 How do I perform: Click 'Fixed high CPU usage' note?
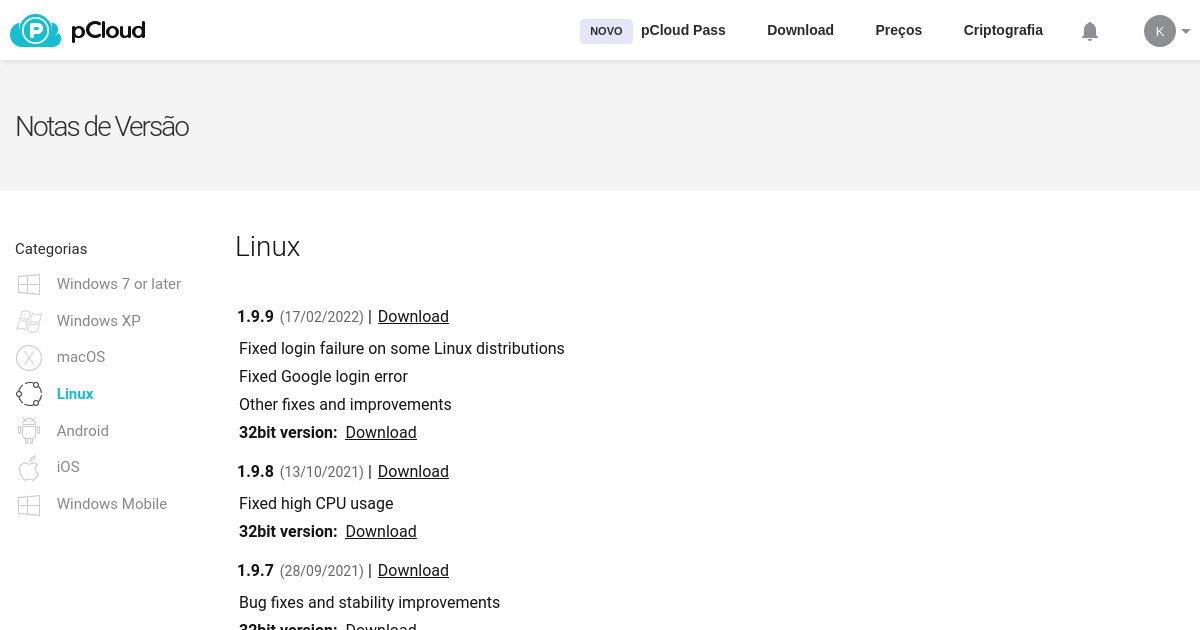tap(316, 504)
